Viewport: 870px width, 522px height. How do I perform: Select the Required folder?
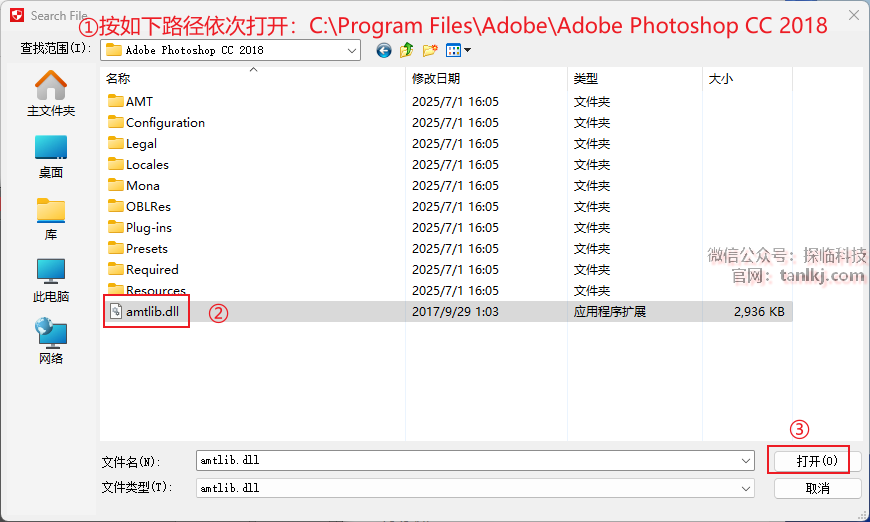point(143,270)
